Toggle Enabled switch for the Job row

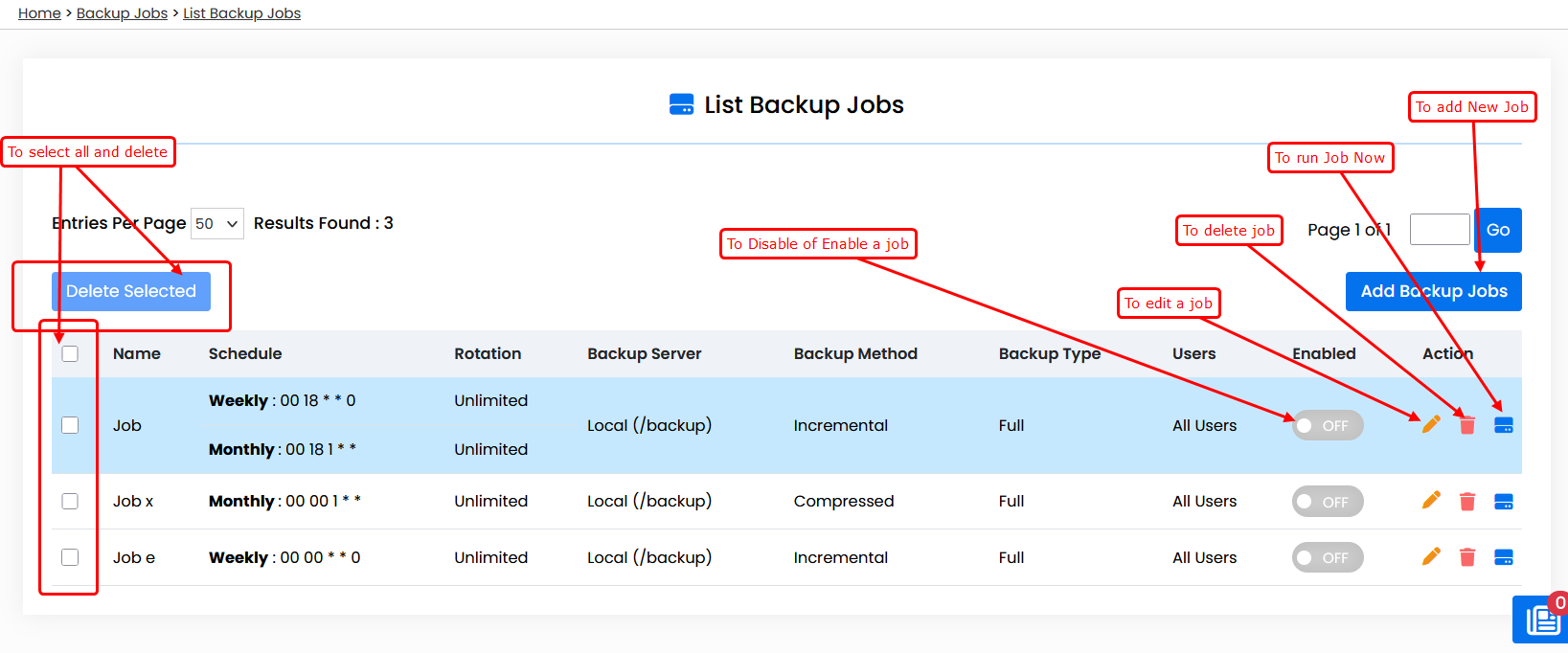tap(1328, 425)
